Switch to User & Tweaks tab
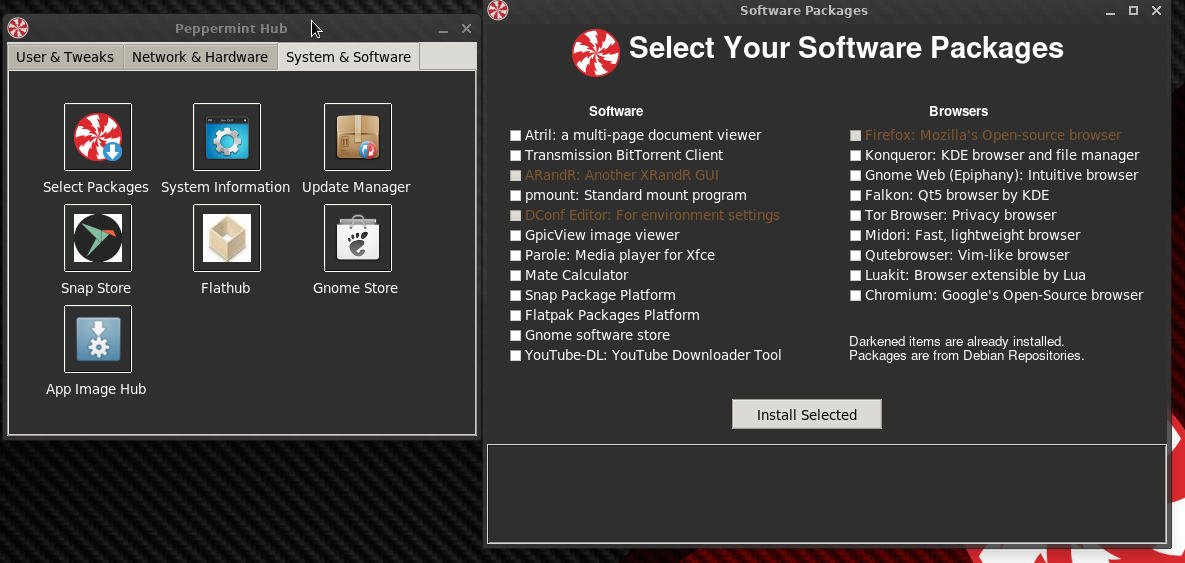The image size is (1185, 563). click(65, 57)
